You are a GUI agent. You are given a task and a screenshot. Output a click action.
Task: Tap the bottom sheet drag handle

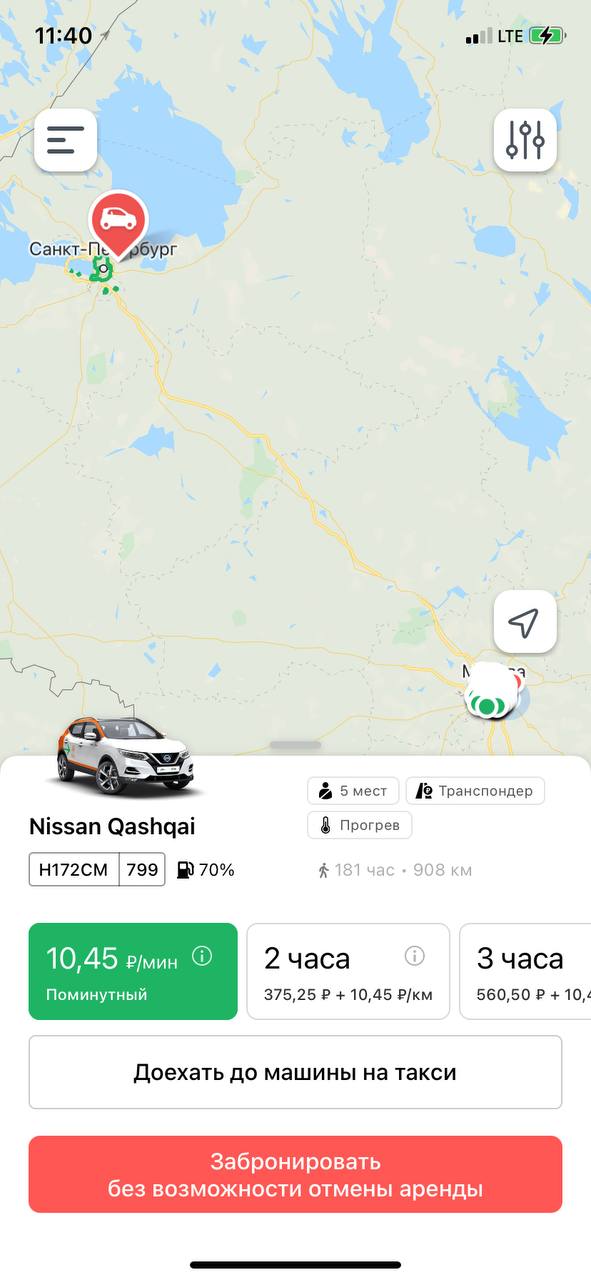(296, 745)
